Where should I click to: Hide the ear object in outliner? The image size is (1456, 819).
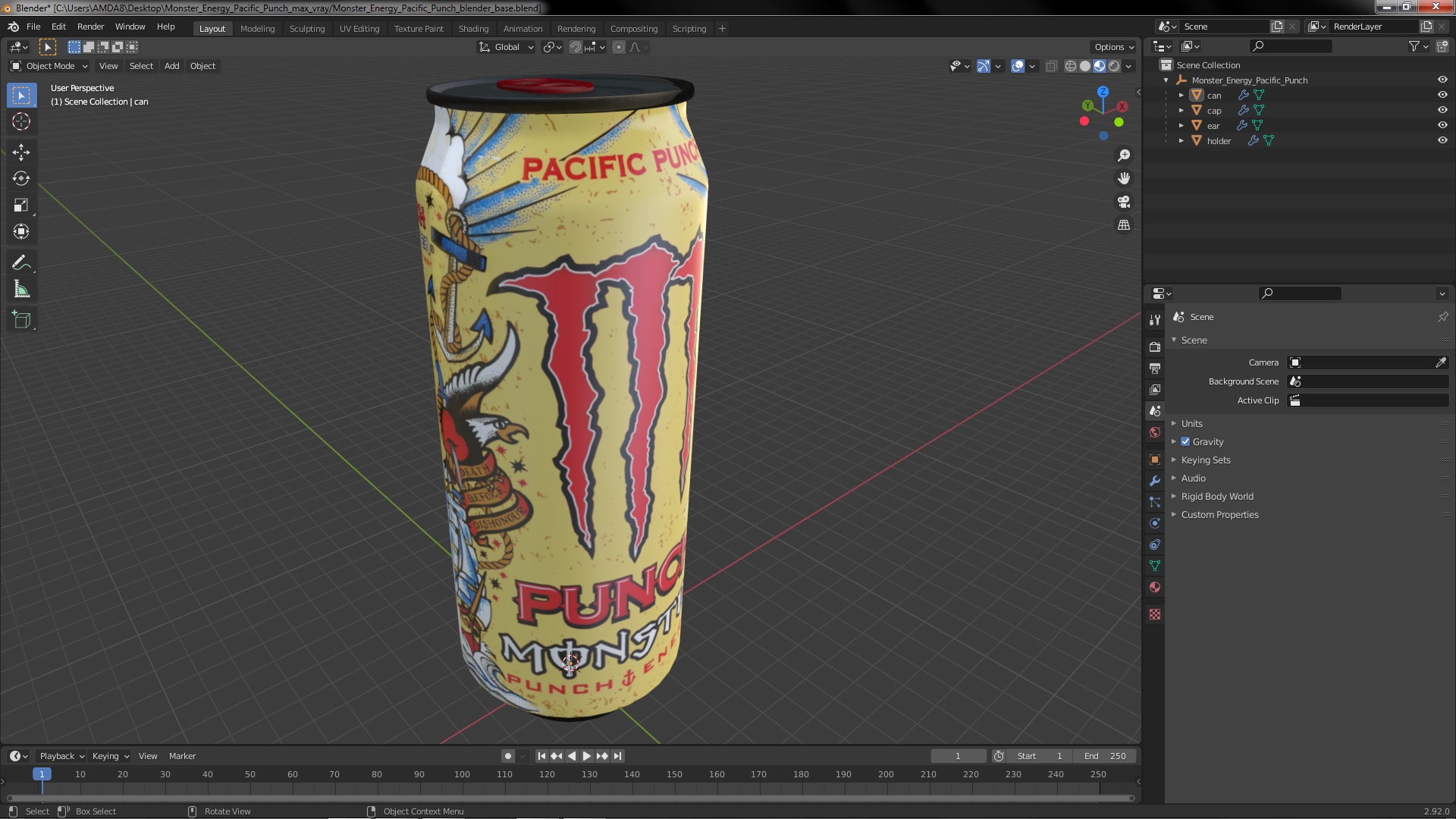coord(1442,125)
